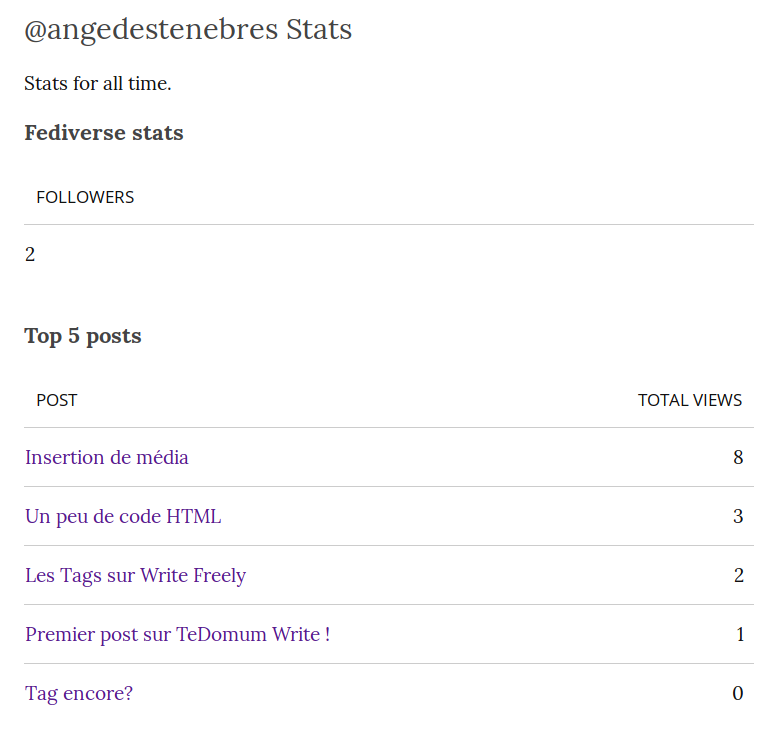
Task: Open the "Un peu de code HTML" post
Action: pyautogui.click(x=123, y=517)
